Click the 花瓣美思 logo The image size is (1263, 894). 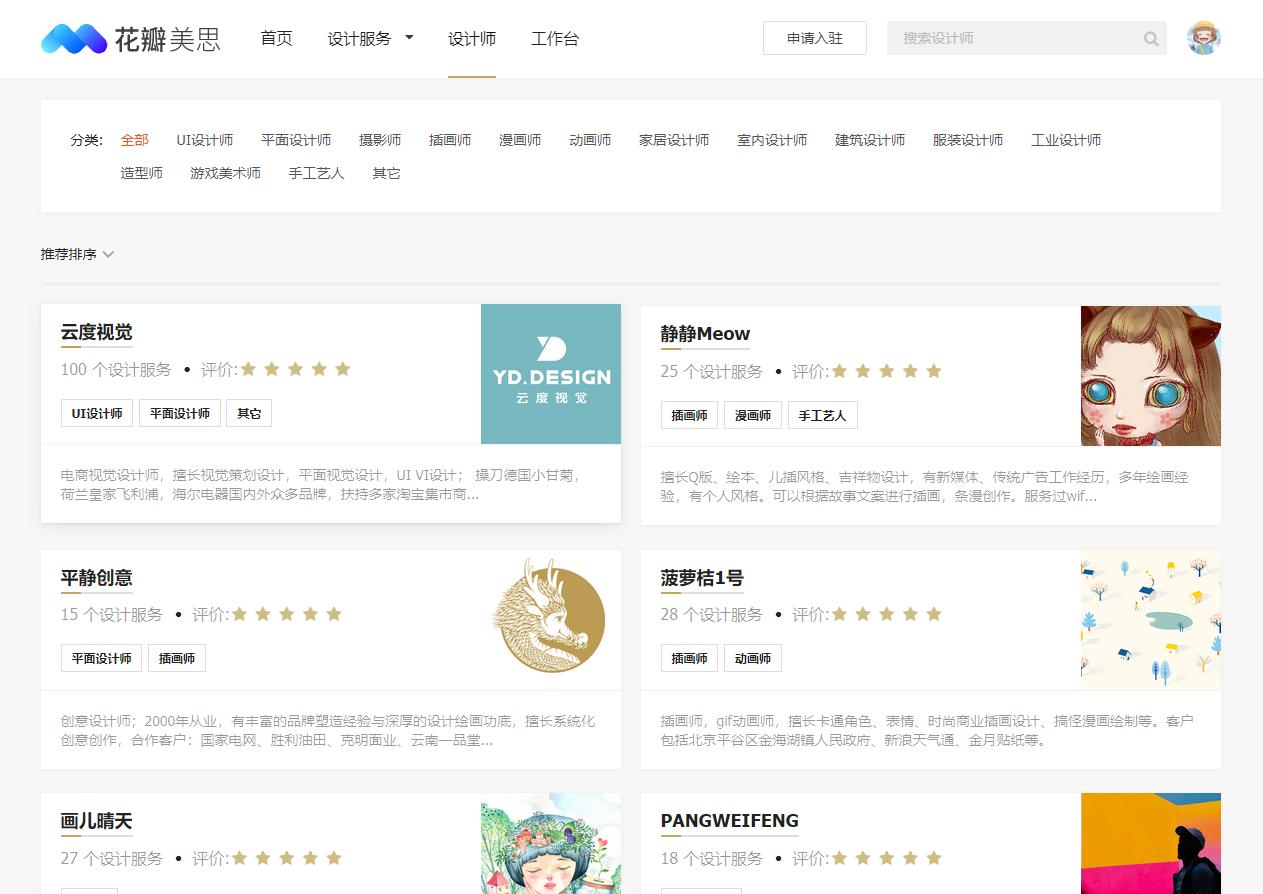click(131, 39)
